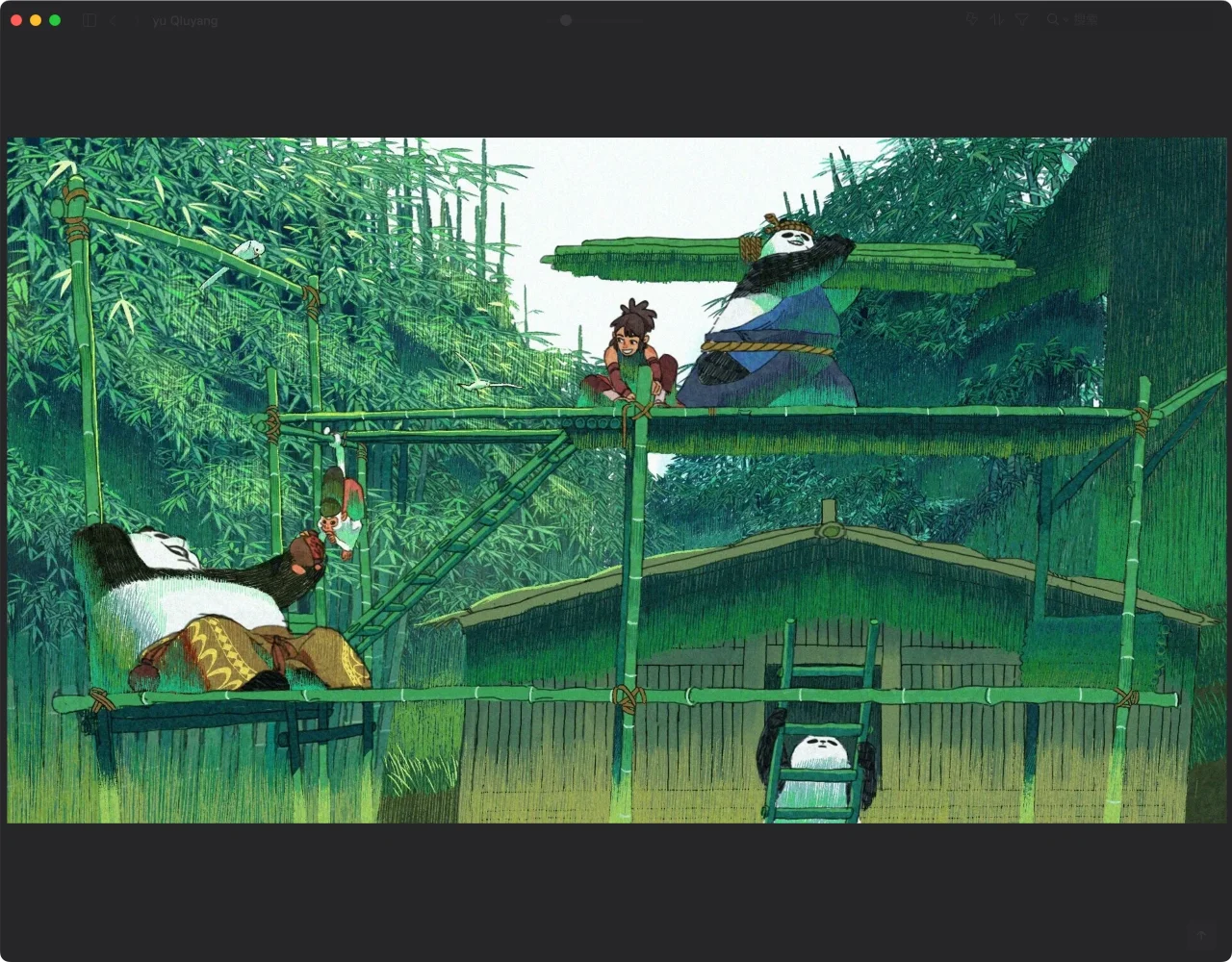
Task: Go back with the left chevron
Action: (x=113, y=20)
